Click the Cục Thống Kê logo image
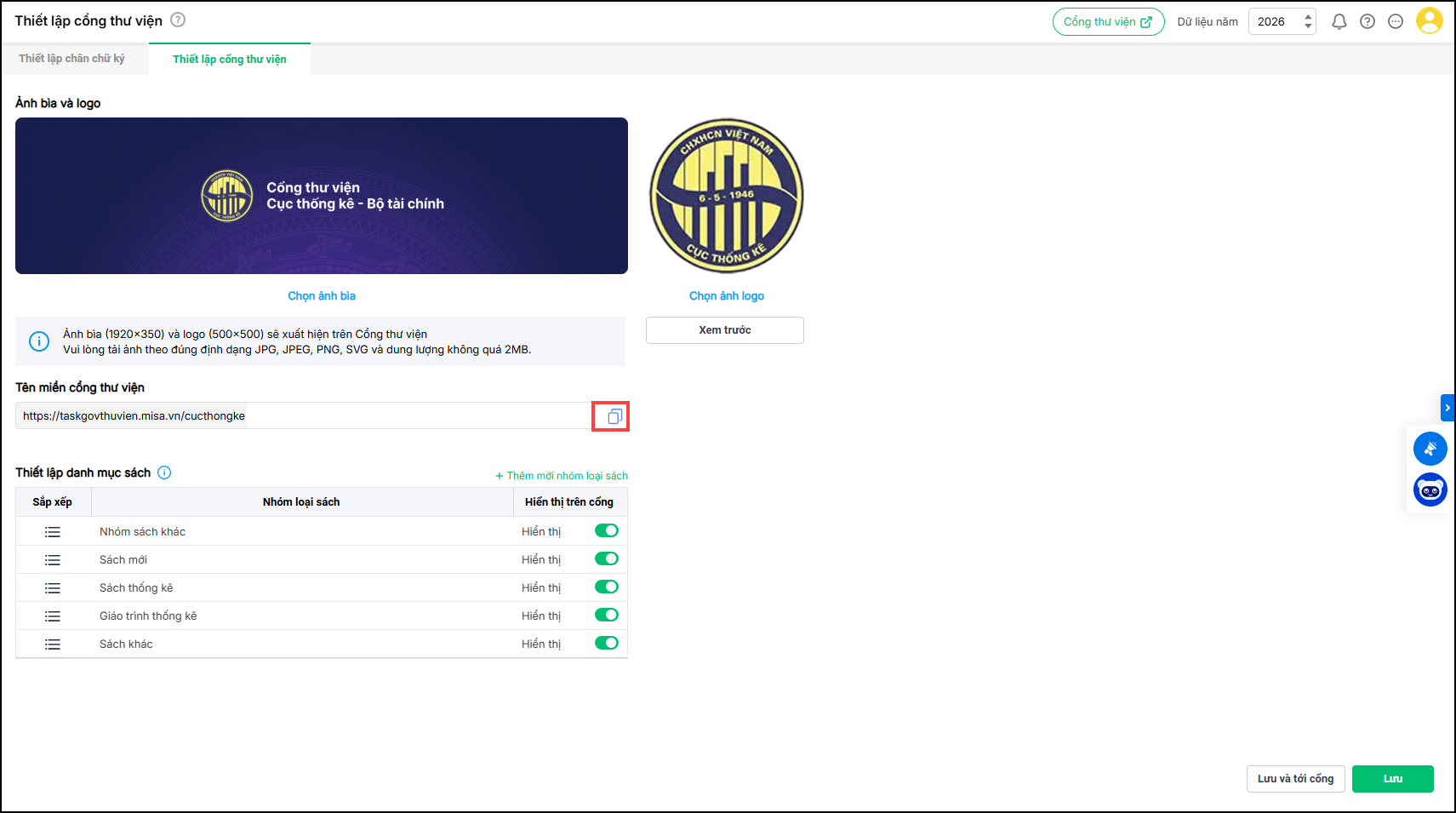This screenshot has width=1456, height=813. 726,196
